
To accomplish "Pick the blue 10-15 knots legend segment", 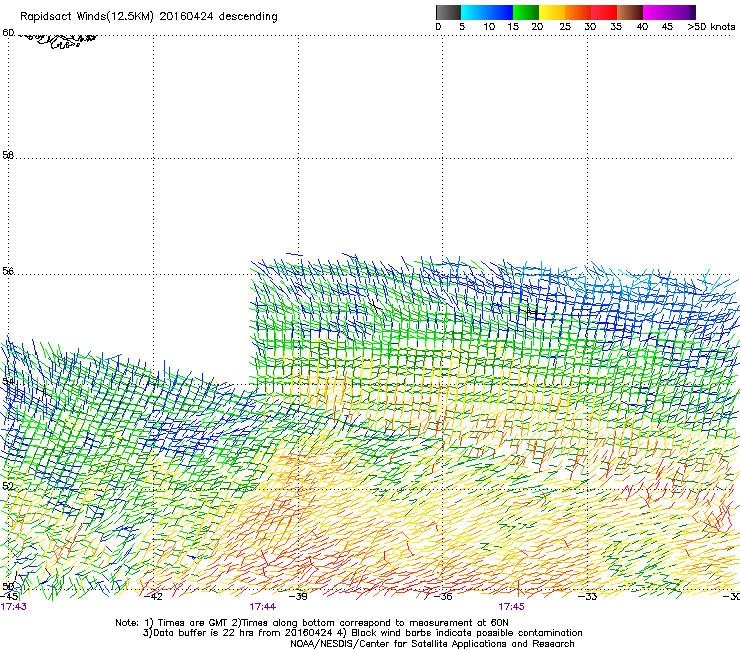I will pos(500,12).
